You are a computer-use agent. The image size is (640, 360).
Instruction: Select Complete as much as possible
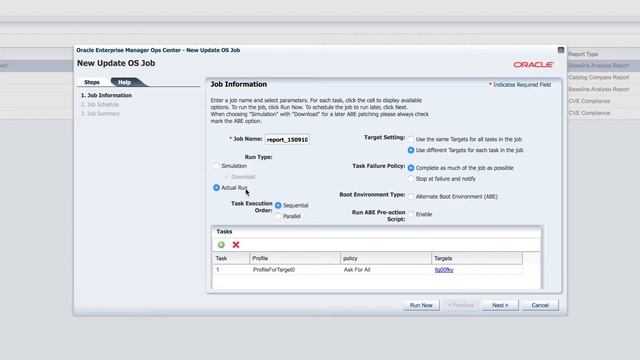pyautogui.click(x=411, y=168)
